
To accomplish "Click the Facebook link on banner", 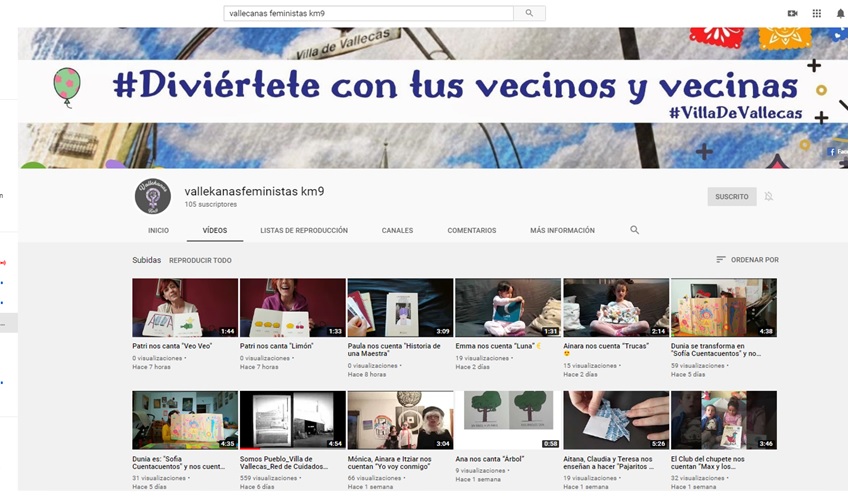I will [837, 151].
